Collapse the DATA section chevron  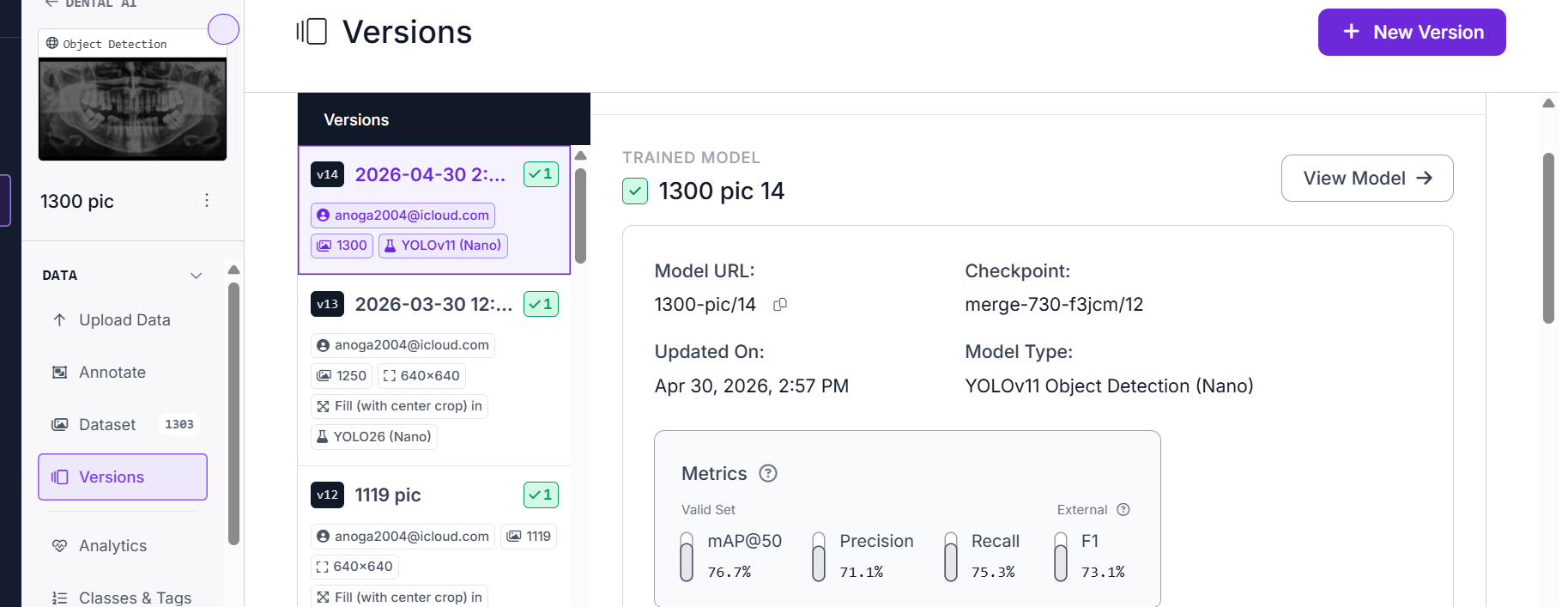[x=196, y=276]
